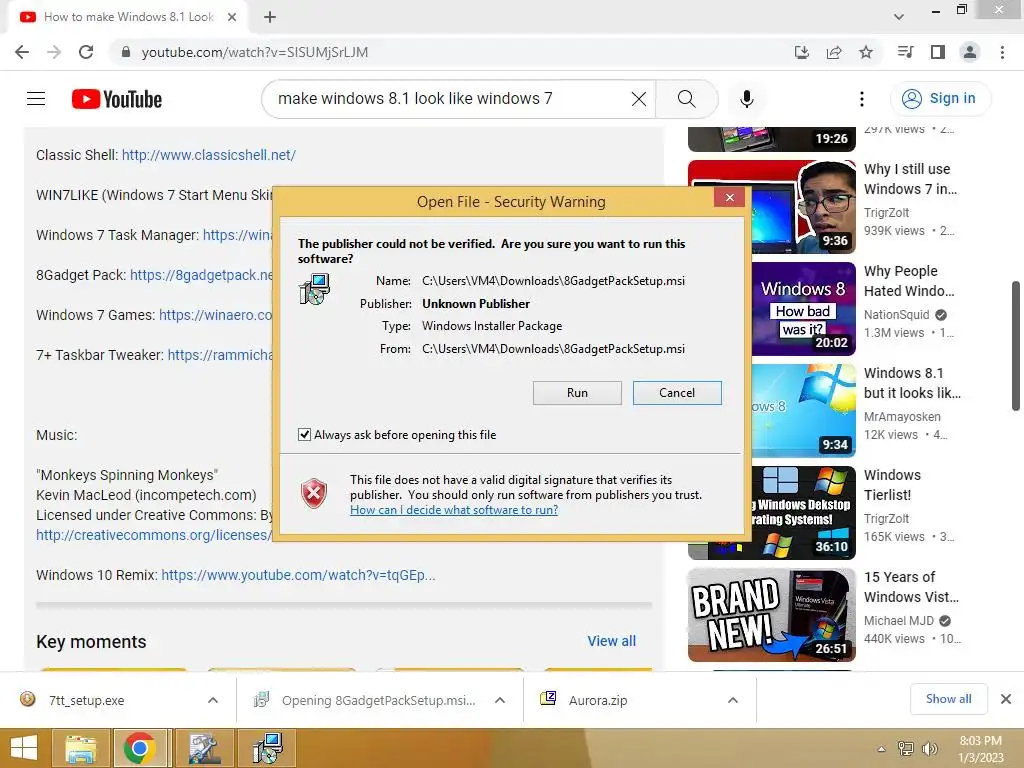Open the Chrome three-dot menu
The width and height of the screenshot is (1024, 768).
1002,52
